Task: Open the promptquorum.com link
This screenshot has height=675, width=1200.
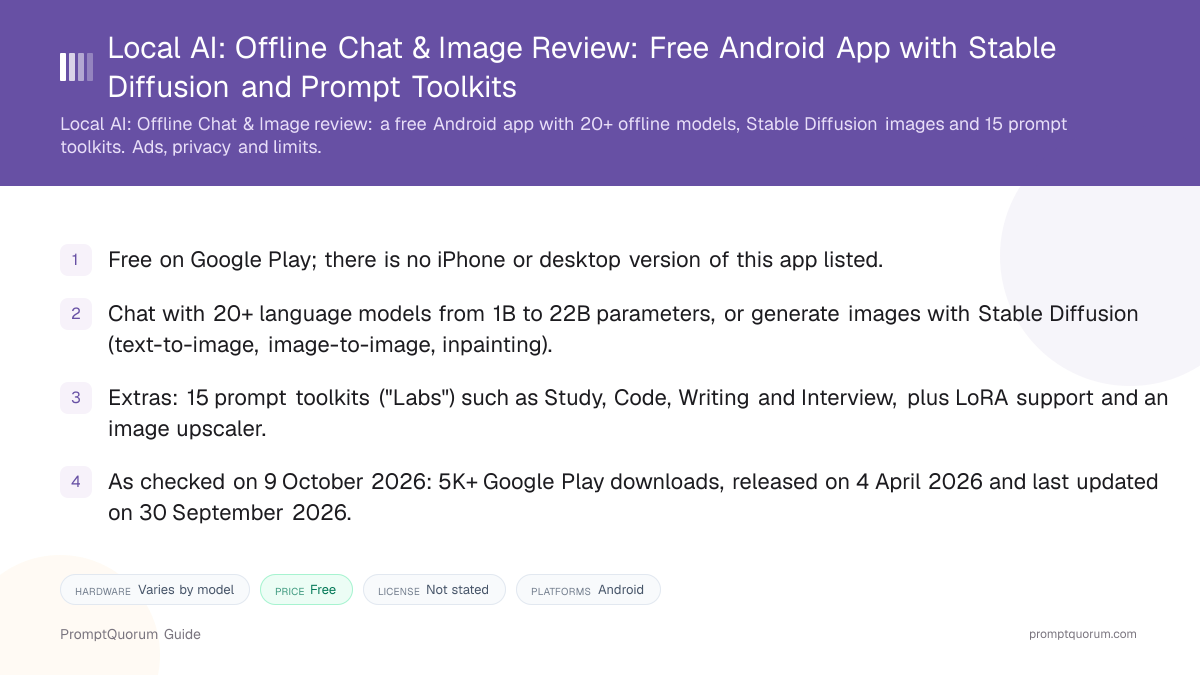Action: click(x=1083, y=634)
